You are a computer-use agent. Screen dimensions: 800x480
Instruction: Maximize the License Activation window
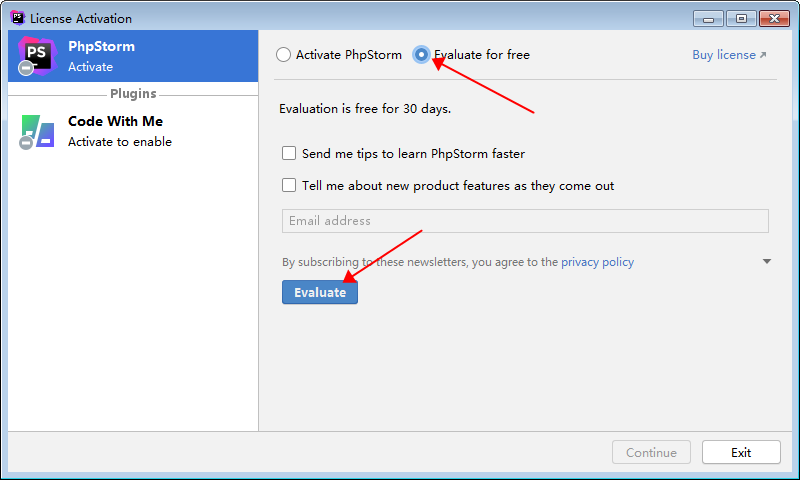click(x=741, y=19)
